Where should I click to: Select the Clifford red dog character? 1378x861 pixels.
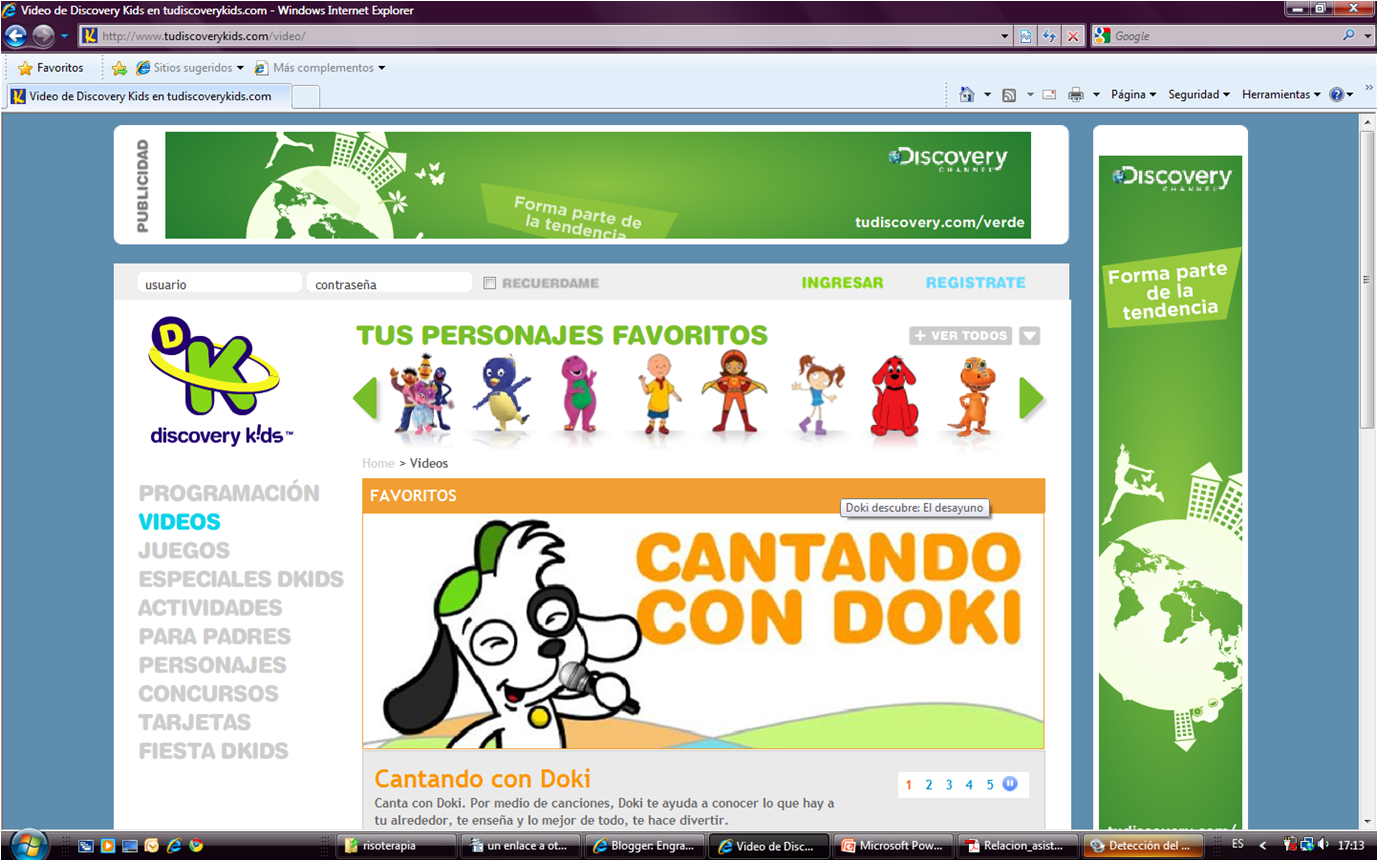pos(892,396)
